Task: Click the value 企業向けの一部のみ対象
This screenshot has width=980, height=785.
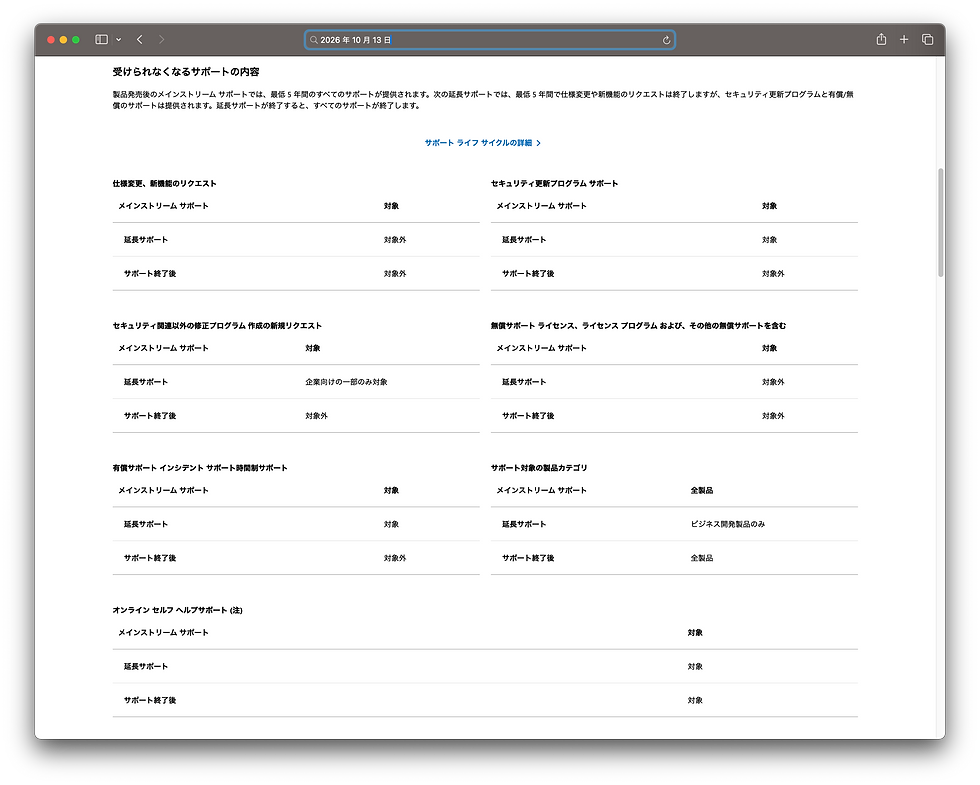Action: click(x=346, y=382)
